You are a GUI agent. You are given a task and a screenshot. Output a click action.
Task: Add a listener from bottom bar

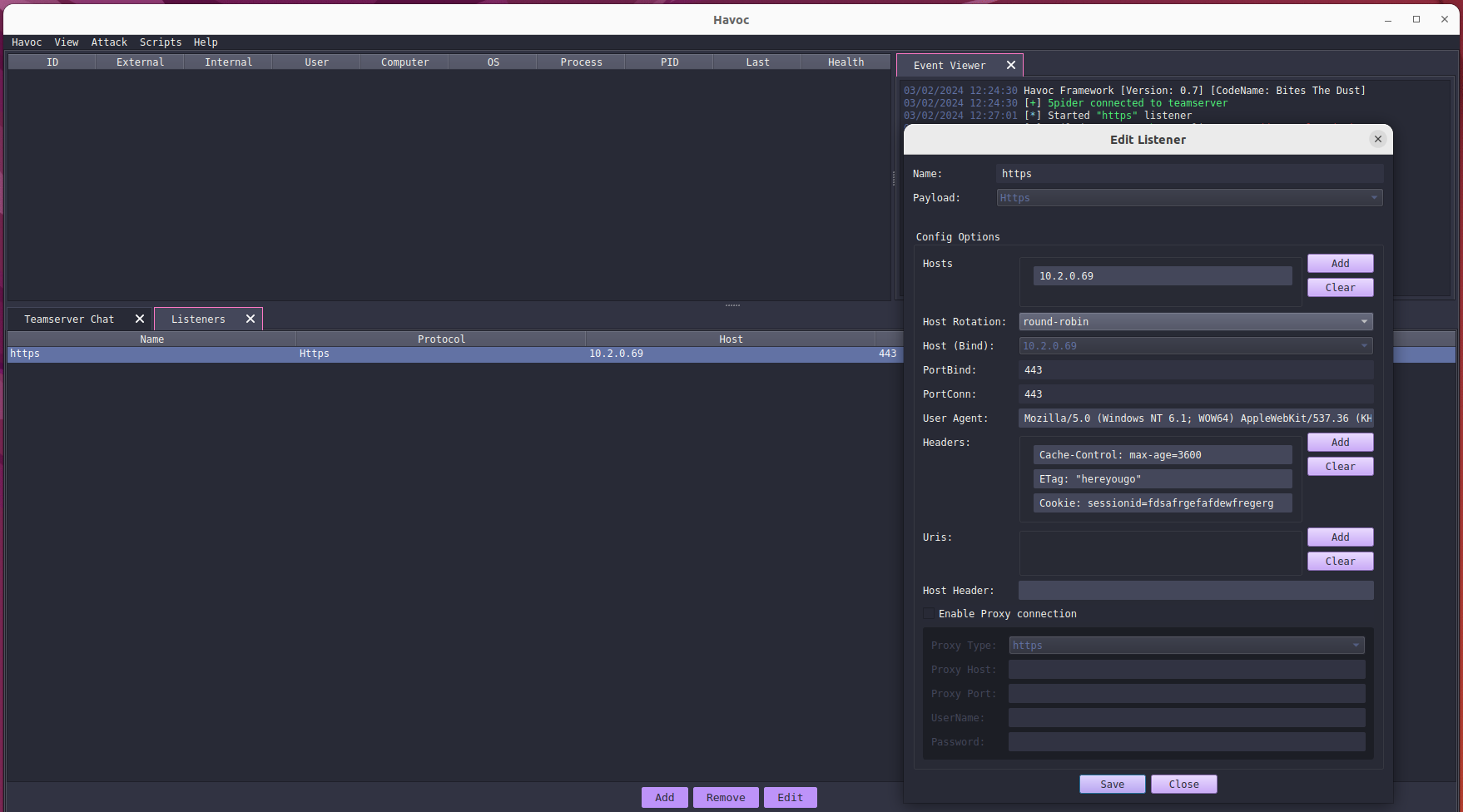[x=665, y=798]
